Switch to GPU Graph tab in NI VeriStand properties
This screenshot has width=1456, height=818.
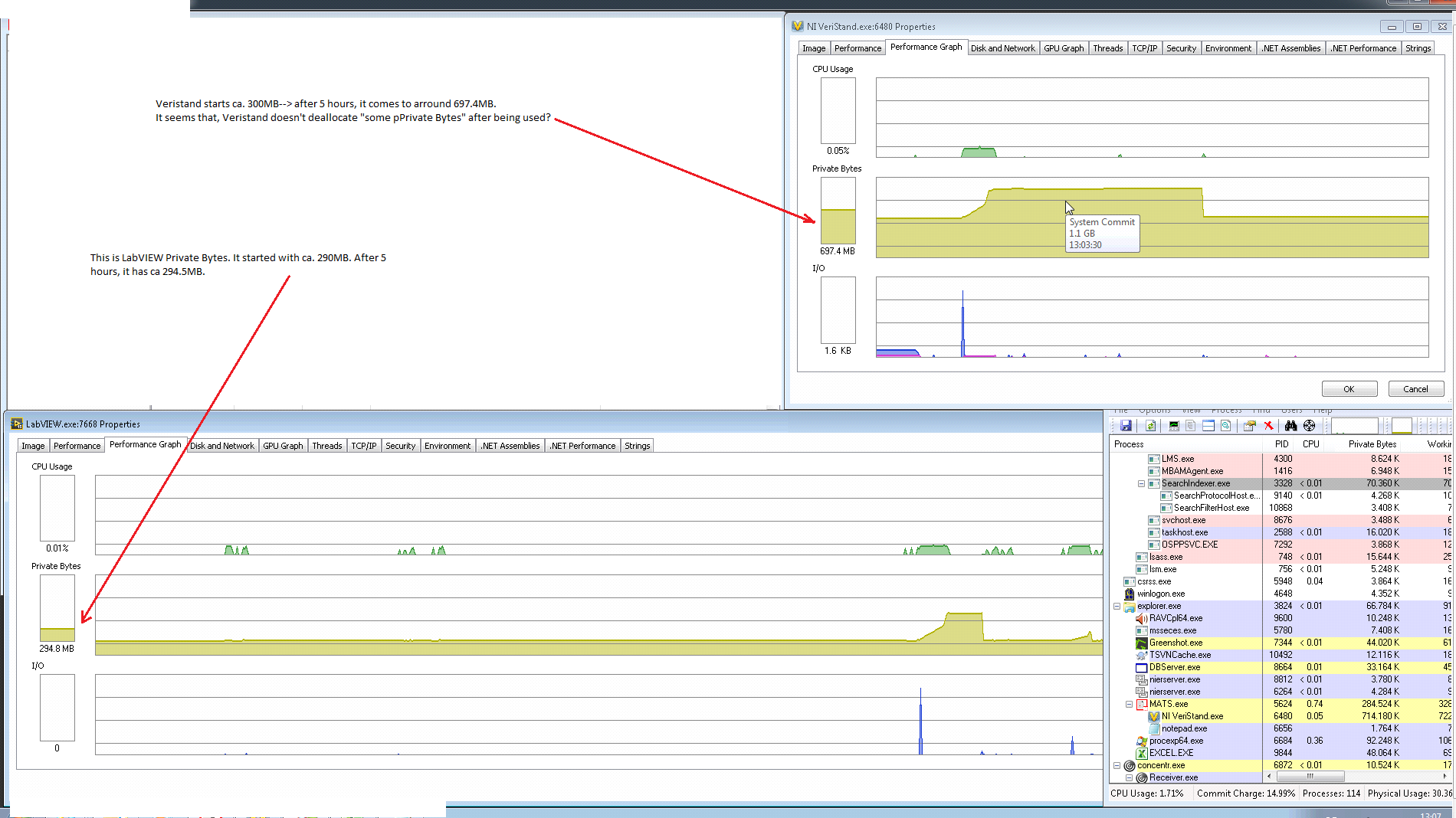[1064, 48]
